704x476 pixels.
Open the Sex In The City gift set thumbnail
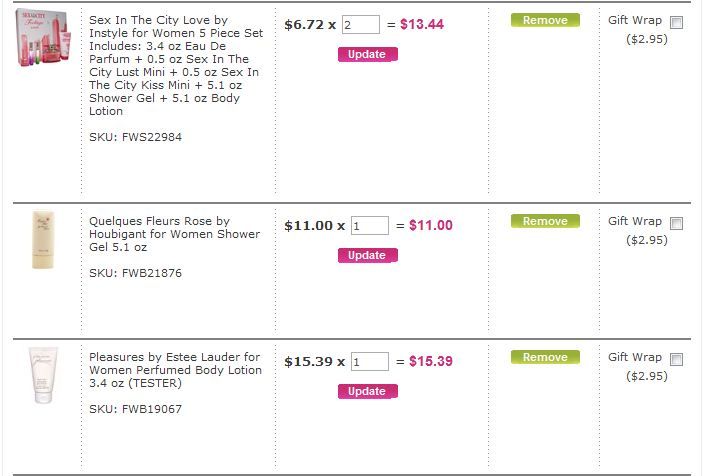(43, 39)
